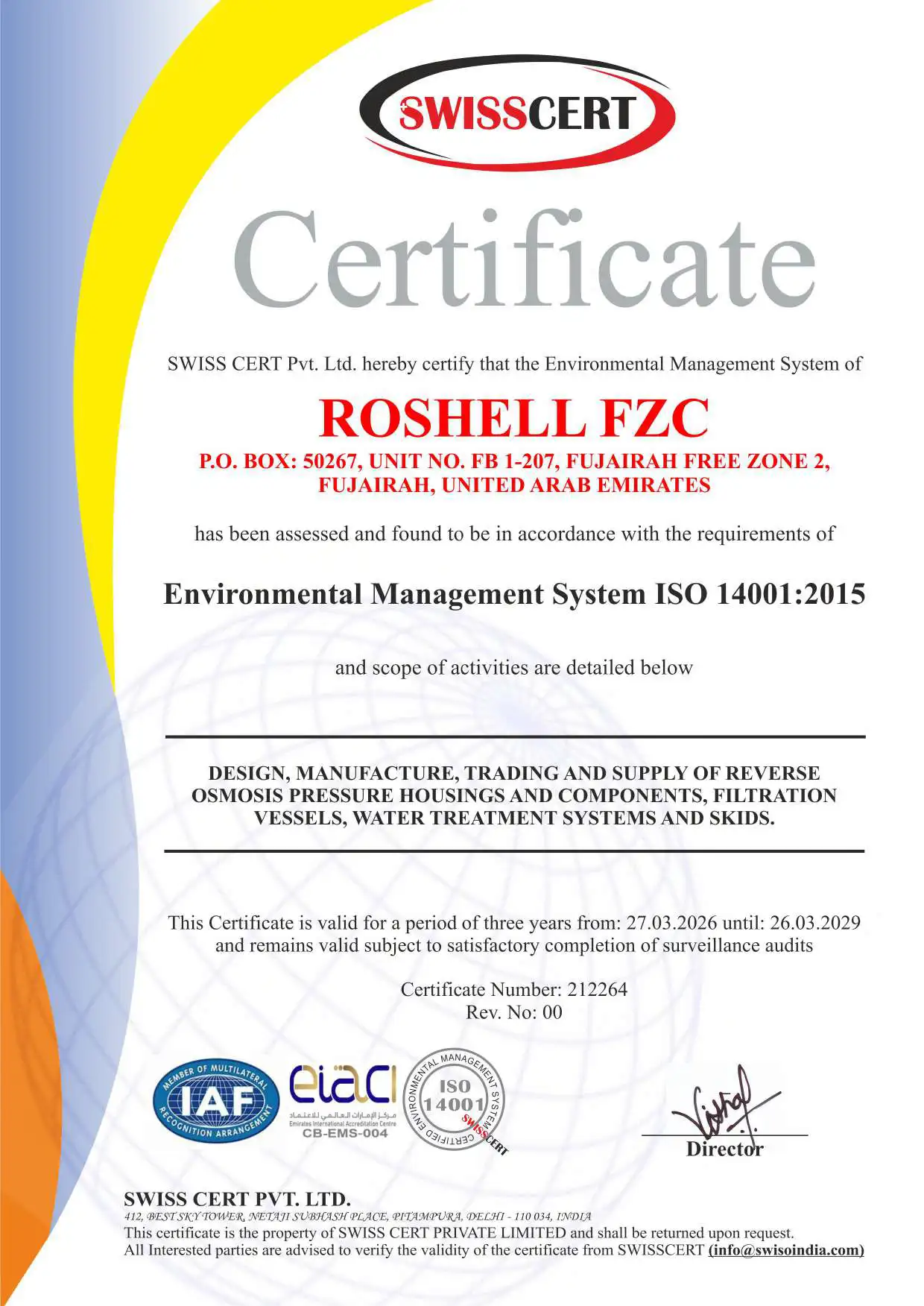The width and height of the screenshot is (924, 1306).
Task: Click the validity period line with dates
Action: click(x=514, y=923)
